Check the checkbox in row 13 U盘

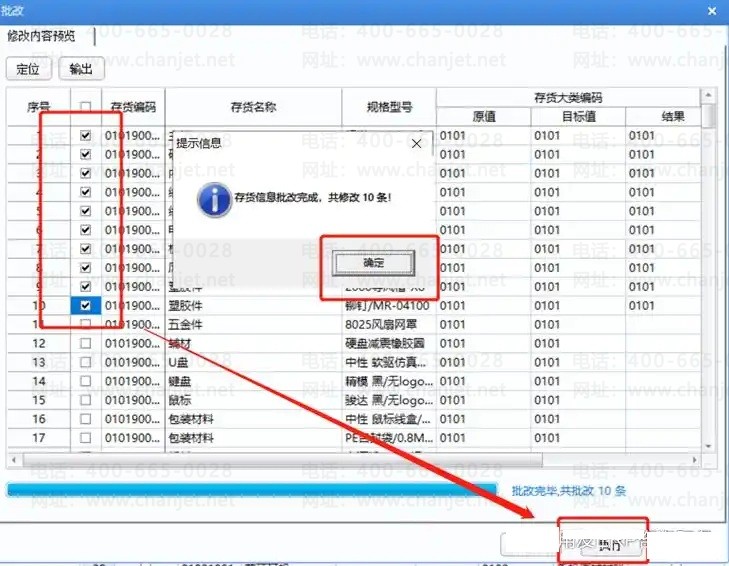[x=86, y=362]
